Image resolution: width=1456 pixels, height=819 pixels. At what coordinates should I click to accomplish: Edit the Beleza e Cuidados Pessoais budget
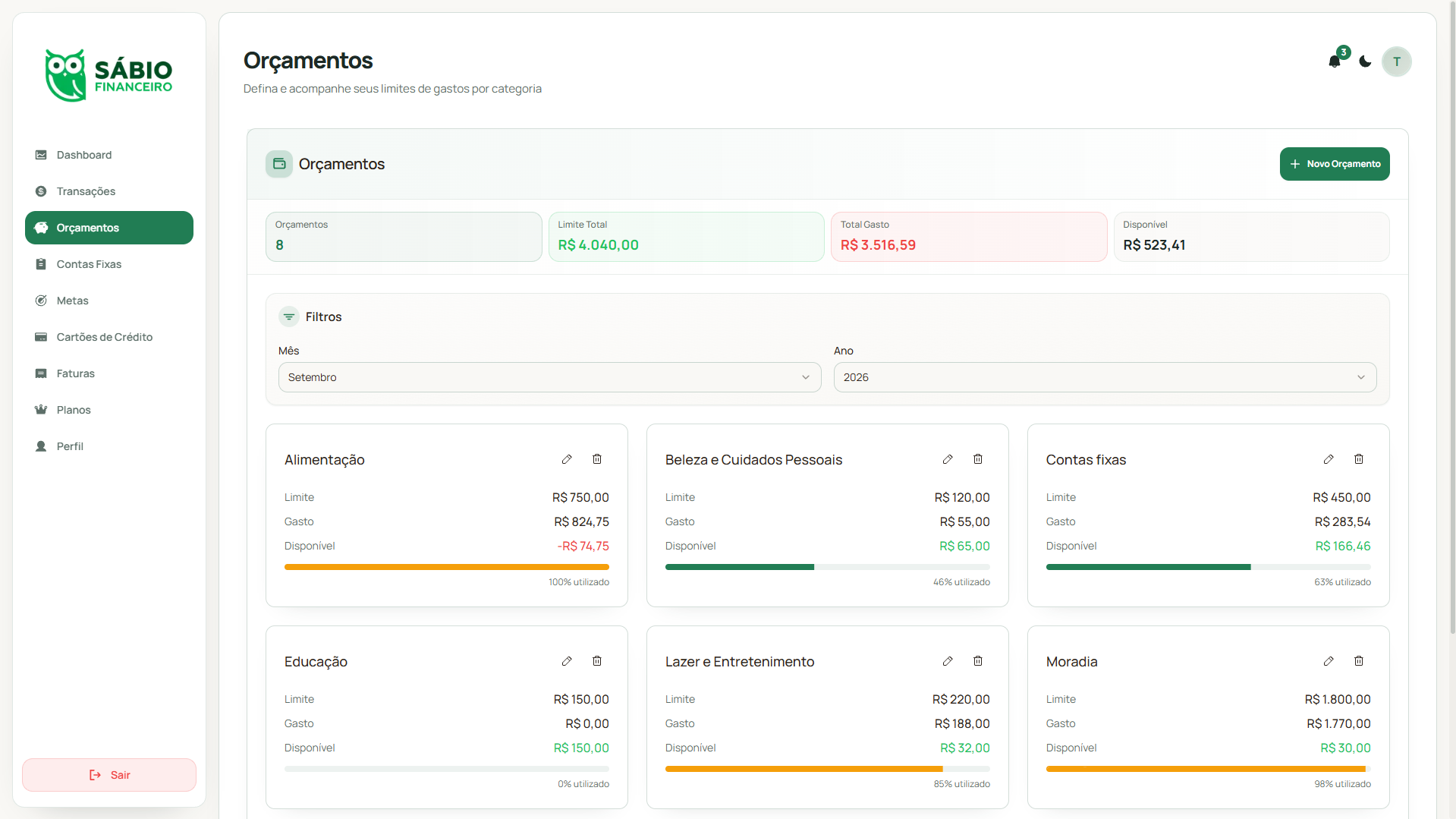948,459
